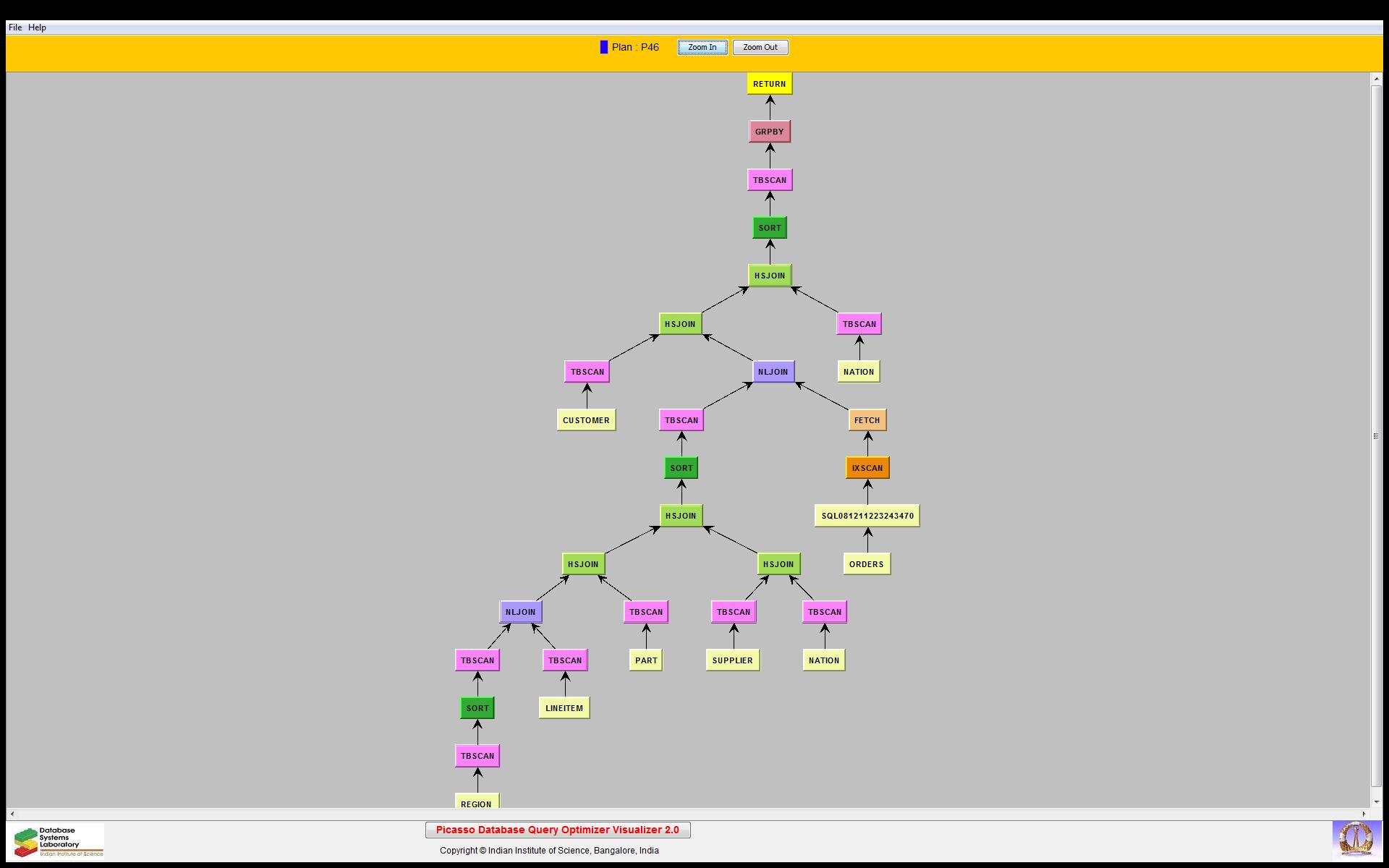Select the GRPBY operator node
Screen dimensions: 1389x868
pos(769,132)
